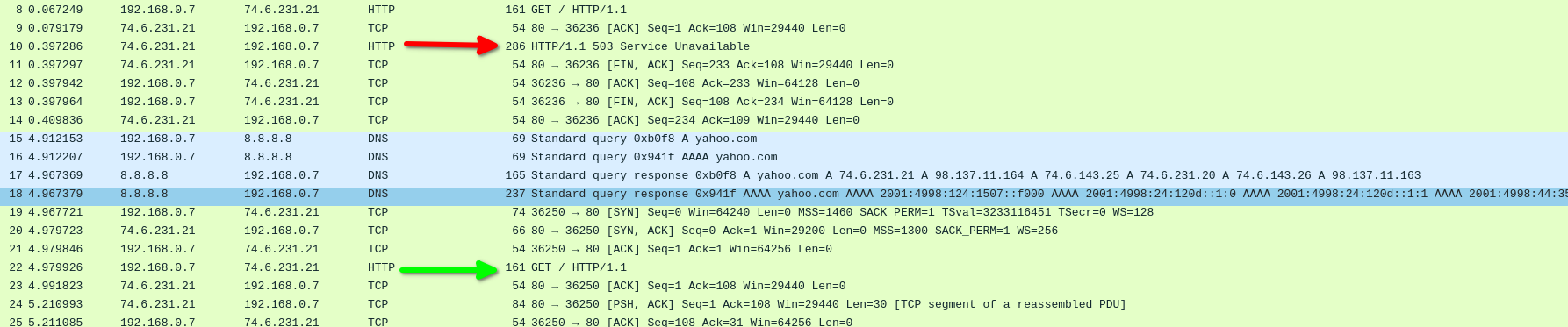Viewport: 1568px width, 327px height.
Task: Select packet 21 ACK Win=64256 row
Action: pos(784,249)
